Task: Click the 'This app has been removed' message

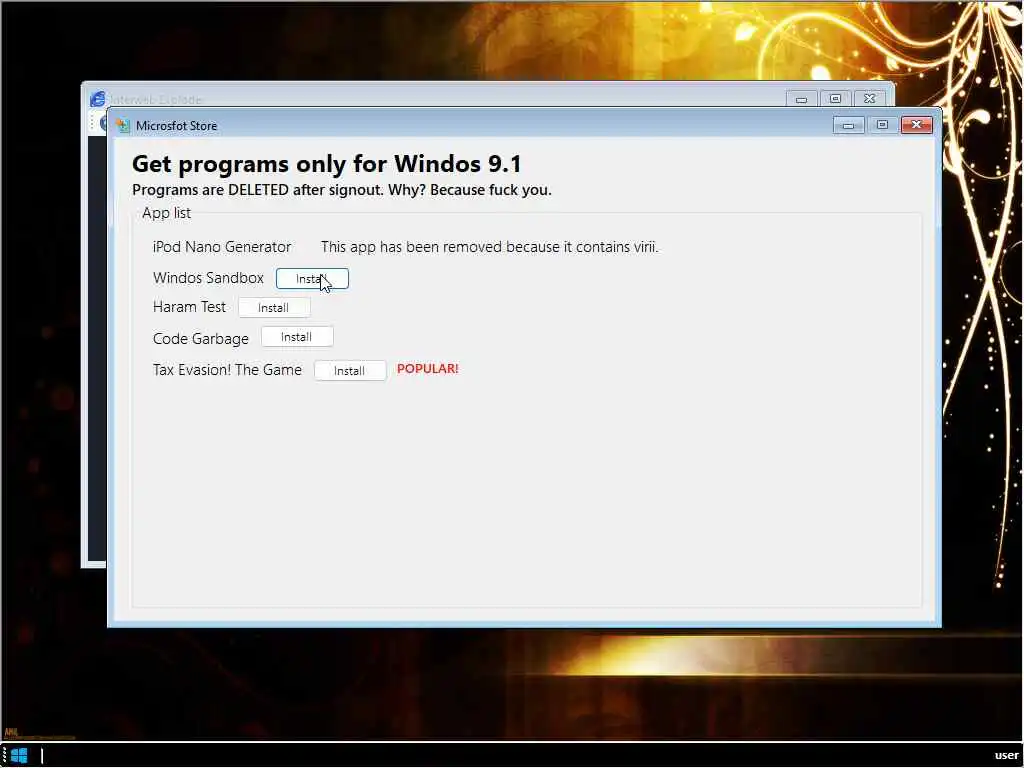Action: tap(490, 247)
